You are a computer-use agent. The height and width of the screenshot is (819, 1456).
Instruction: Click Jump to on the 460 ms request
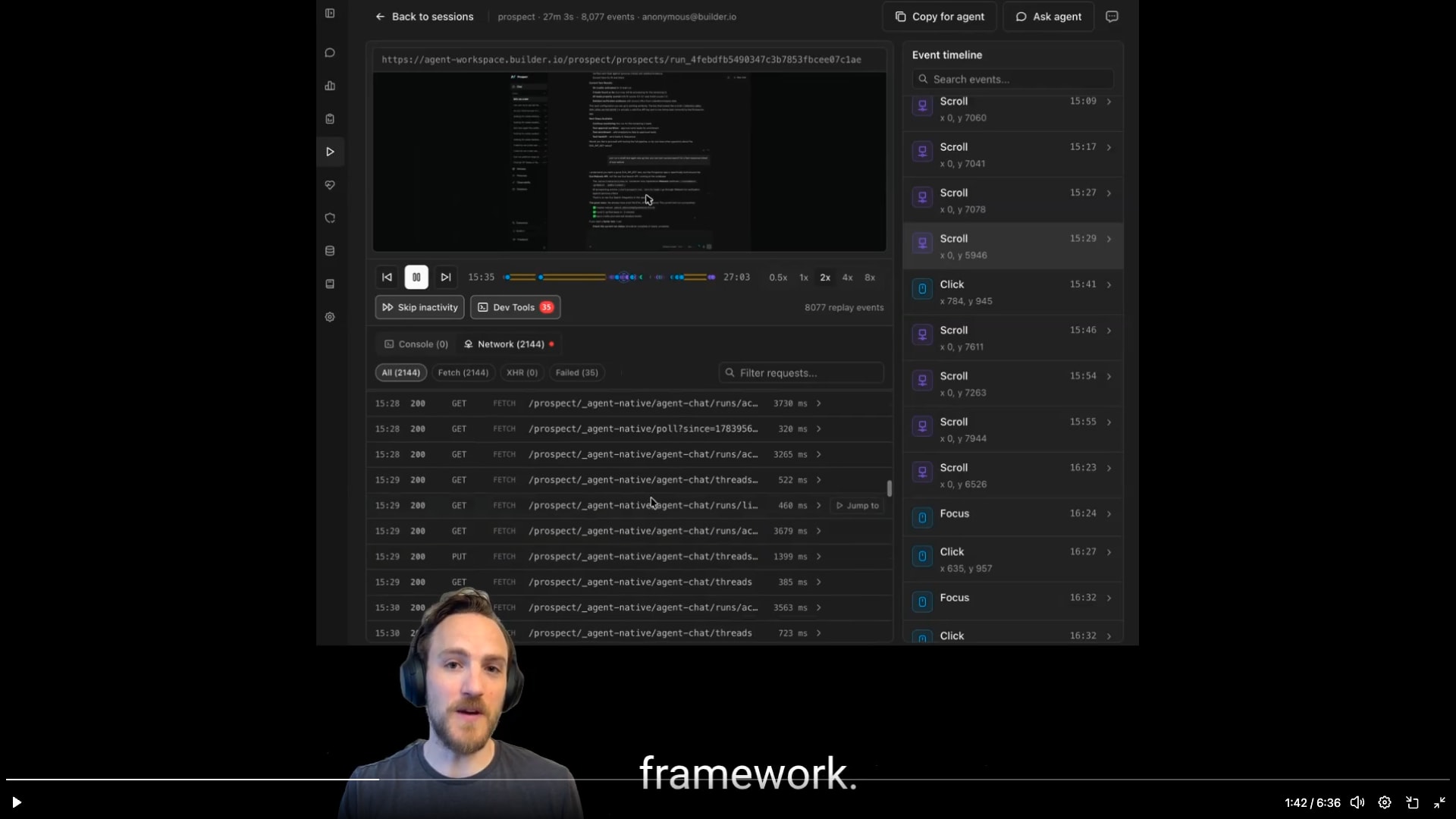tap(857, 506)
